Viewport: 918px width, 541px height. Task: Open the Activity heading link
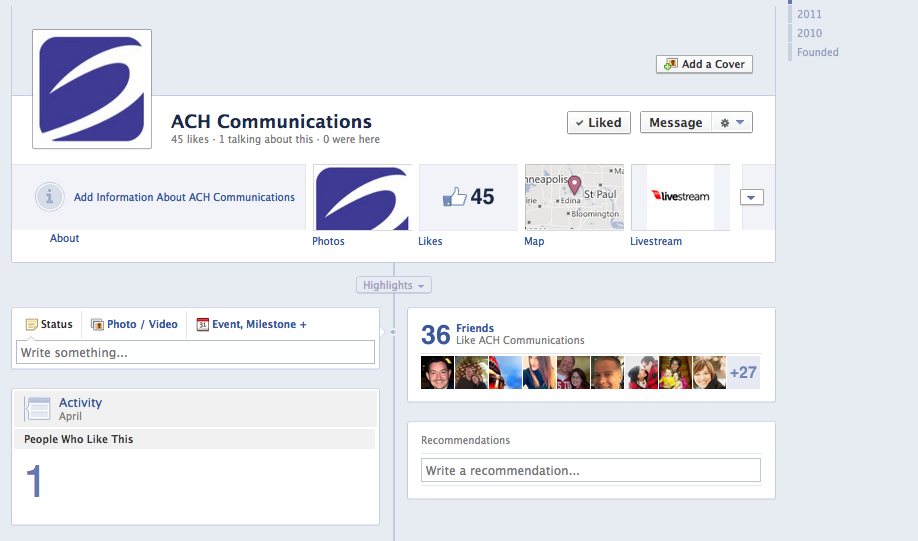pyautogui.click(x=80, y=403)
